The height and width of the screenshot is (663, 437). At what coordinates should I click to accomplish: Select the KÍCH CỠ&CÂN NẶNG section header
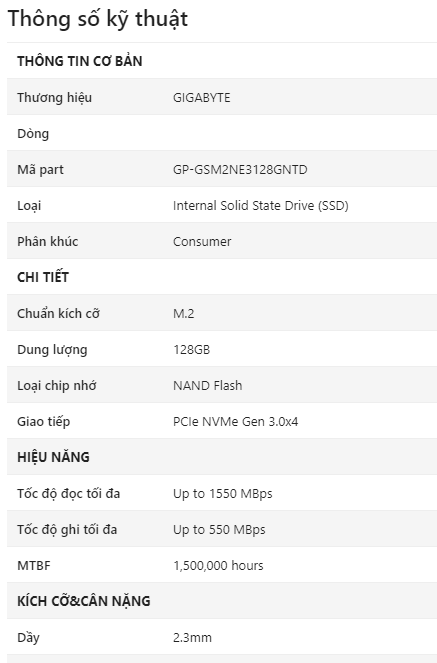(x=84, y=601)
